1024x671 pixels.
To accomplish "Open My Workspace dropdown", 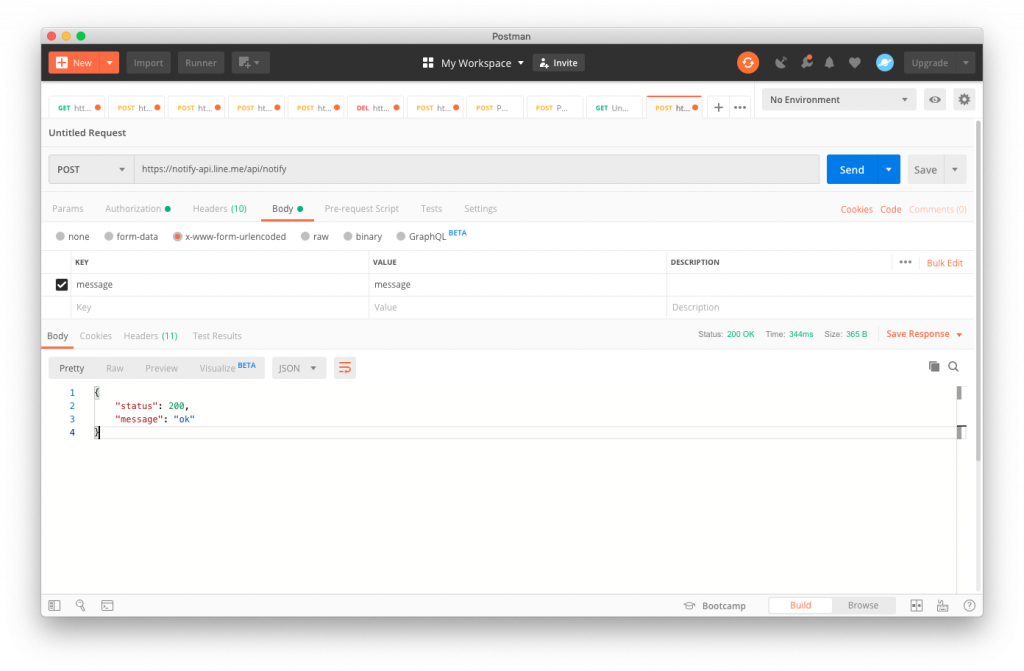I will (x=483, y=63).
